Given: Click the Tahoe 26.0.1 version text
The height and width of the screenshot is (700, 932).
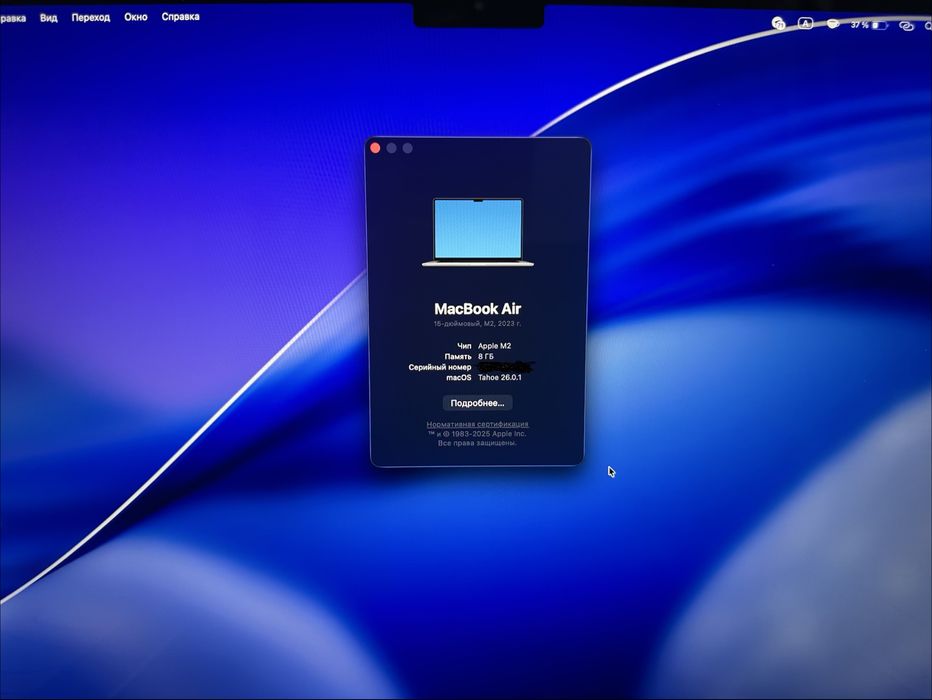Looking at the screenshot, I should coord(500,377).
